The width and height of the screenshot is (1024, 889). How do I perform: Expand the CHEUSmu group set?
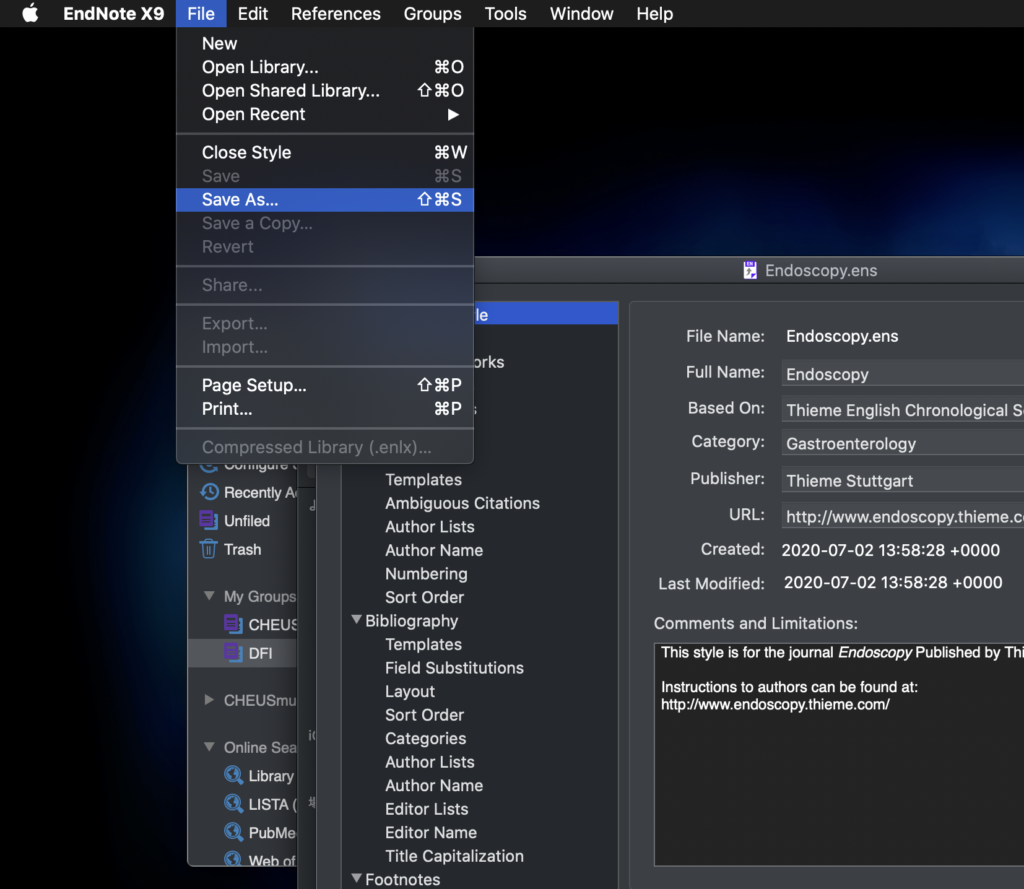(x=209, y=700)
